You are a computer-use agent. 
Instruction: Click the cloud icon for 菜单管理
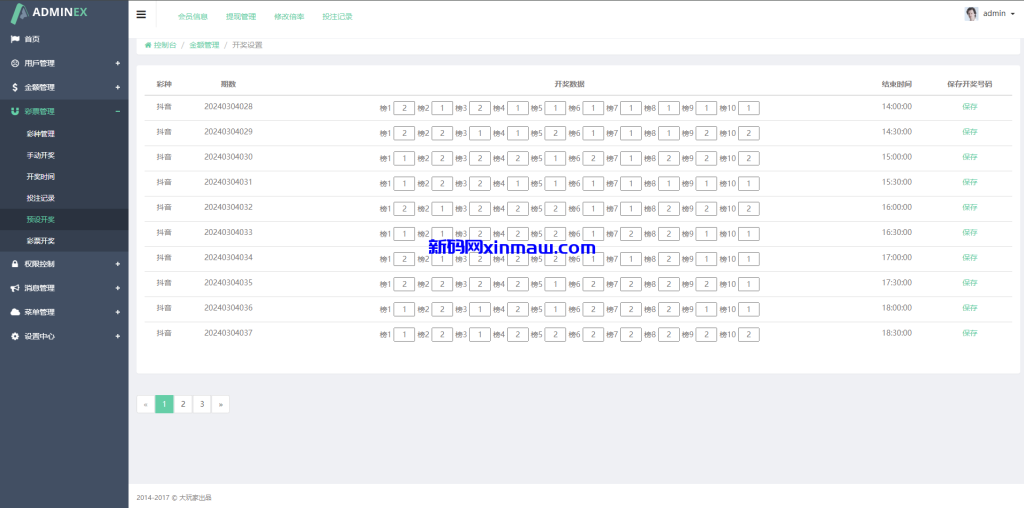click(x=15, y=312)
